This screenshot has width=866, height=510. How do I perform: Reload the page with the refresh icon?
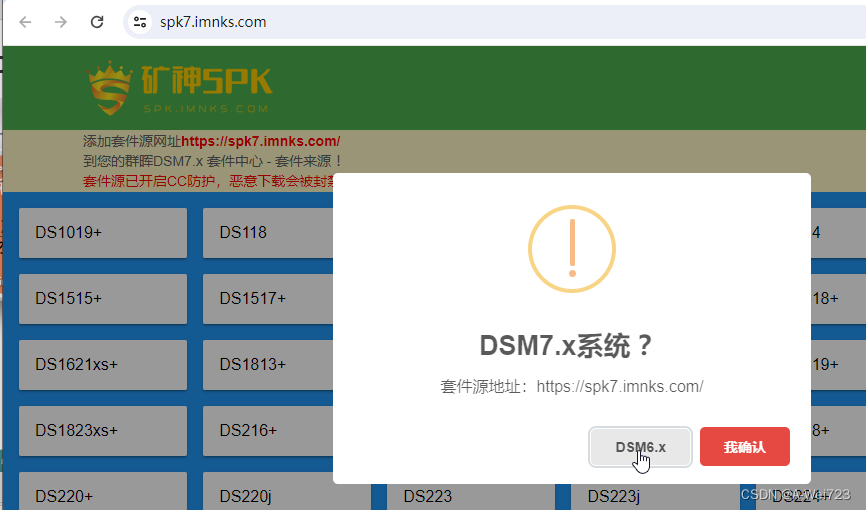pyautogui.click(x=97, y=22)
